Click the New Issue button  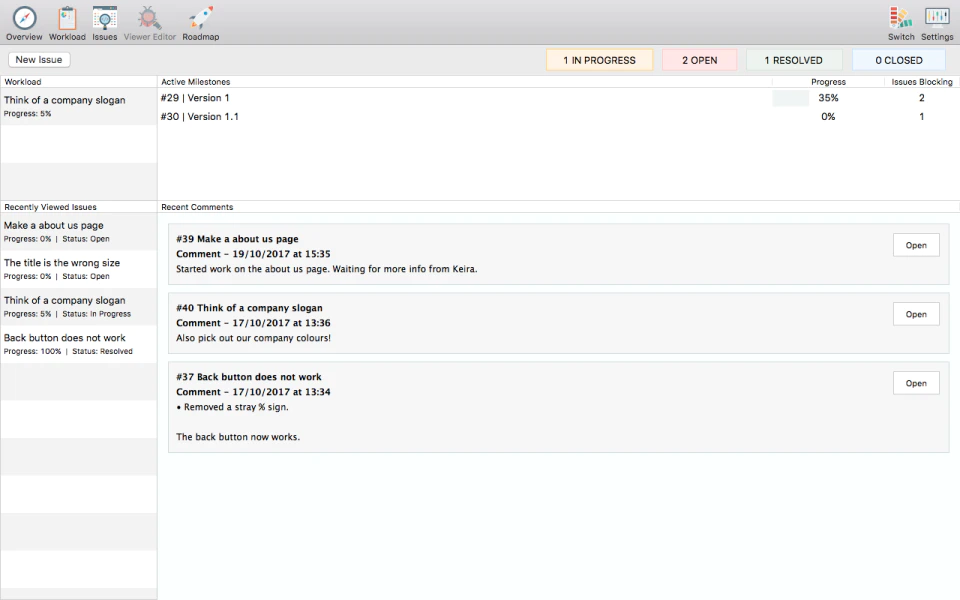click(39, 59)
